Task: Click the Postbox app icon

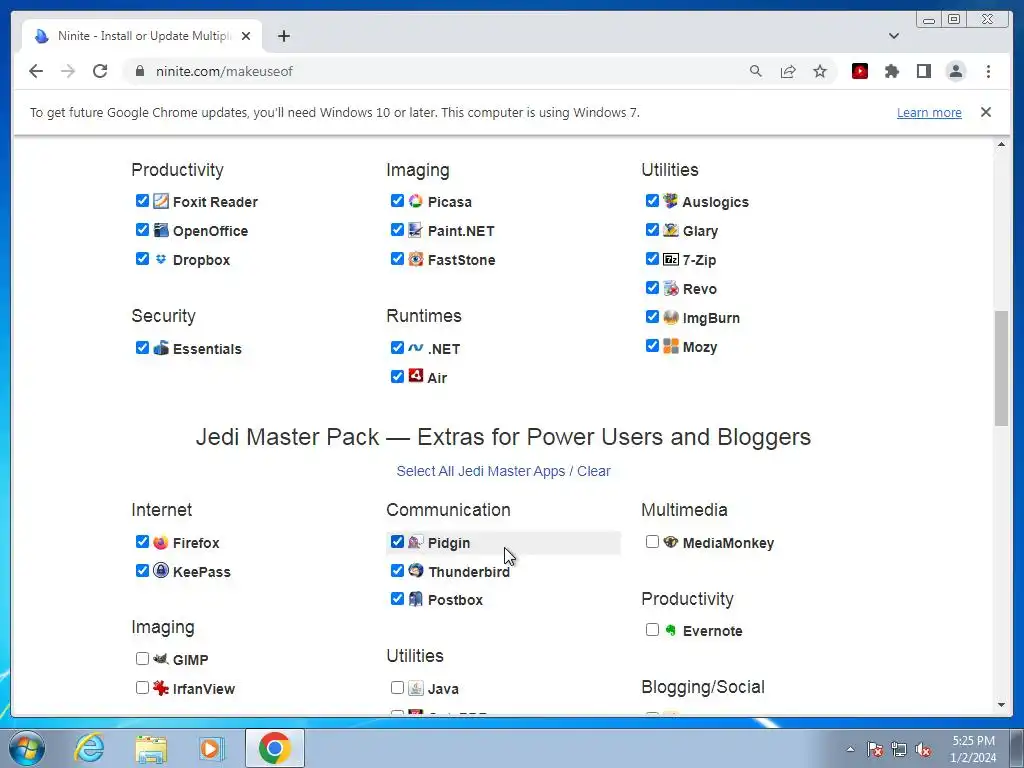Action: tap(415, 599)
